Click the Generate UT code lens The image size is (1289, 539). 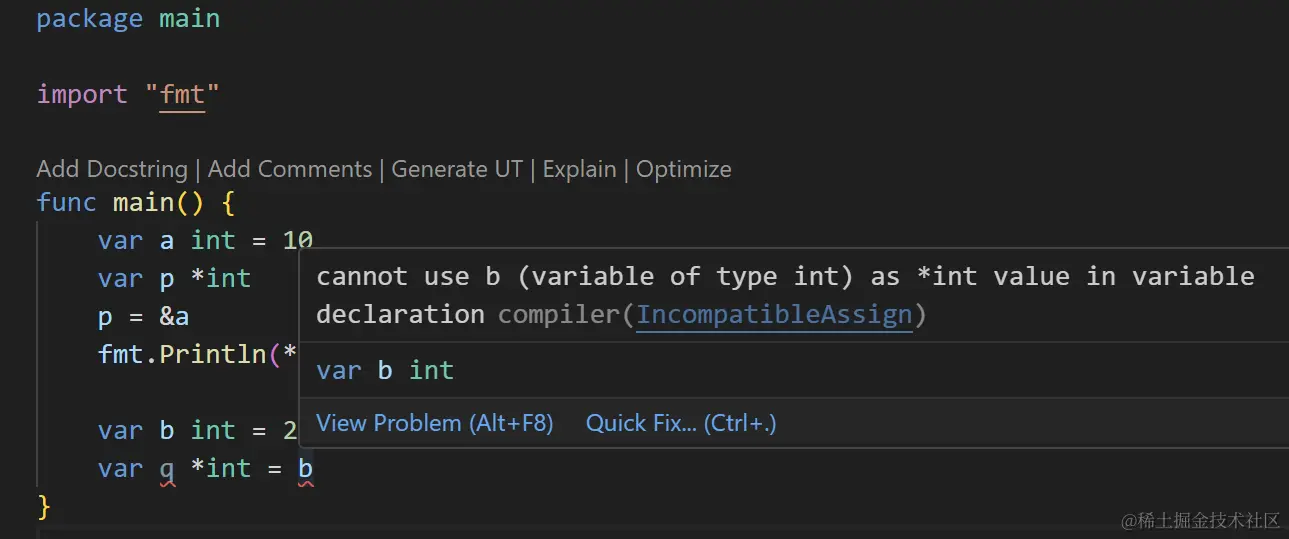[456, 169]
